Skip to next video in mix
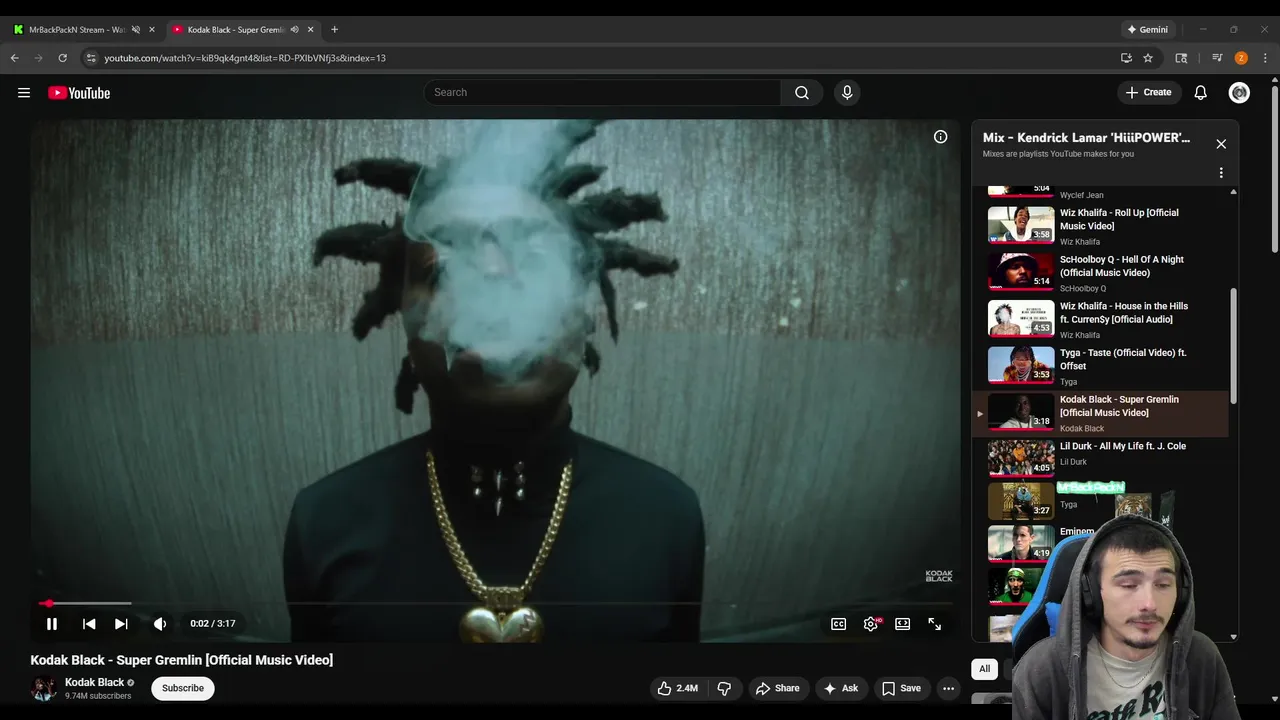Screen dimensions: 1280x720 click(x=121, y=624)
